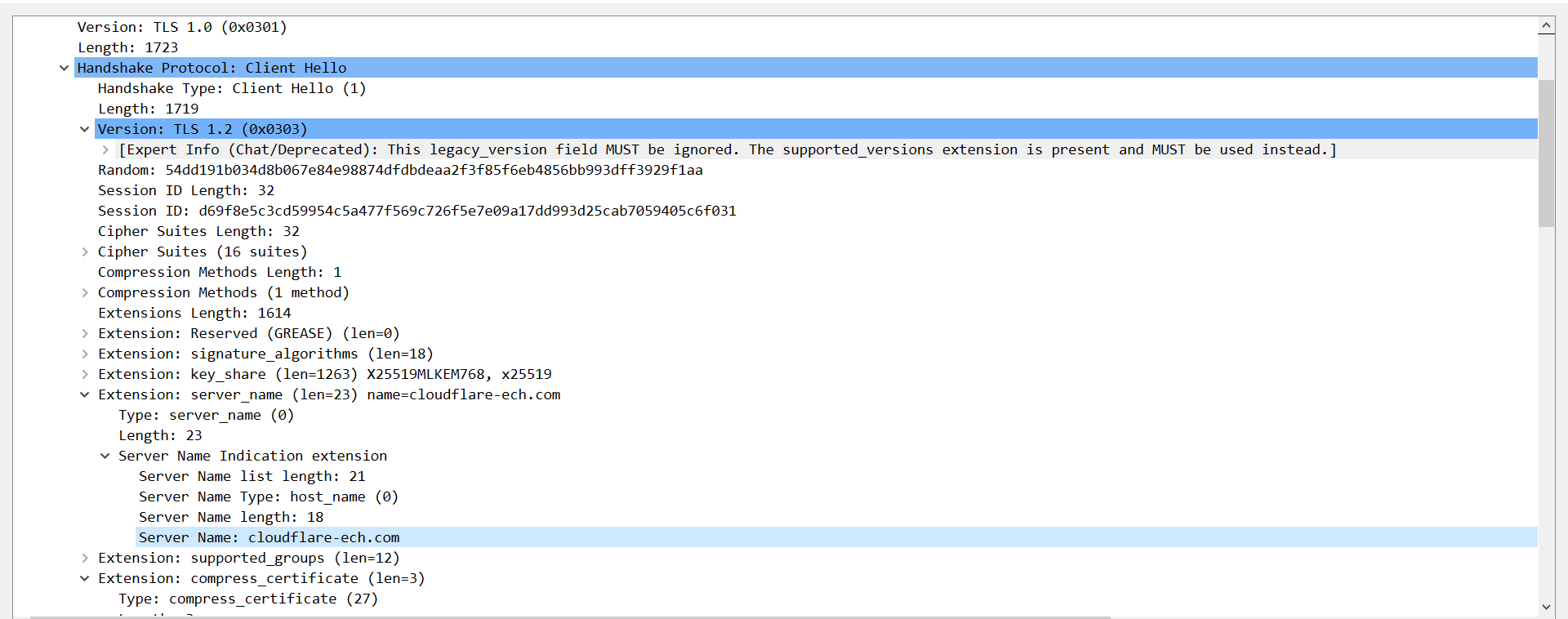Expand the key_share extension arrow
Screen dimensions: 1568x619
coord(84,374)
